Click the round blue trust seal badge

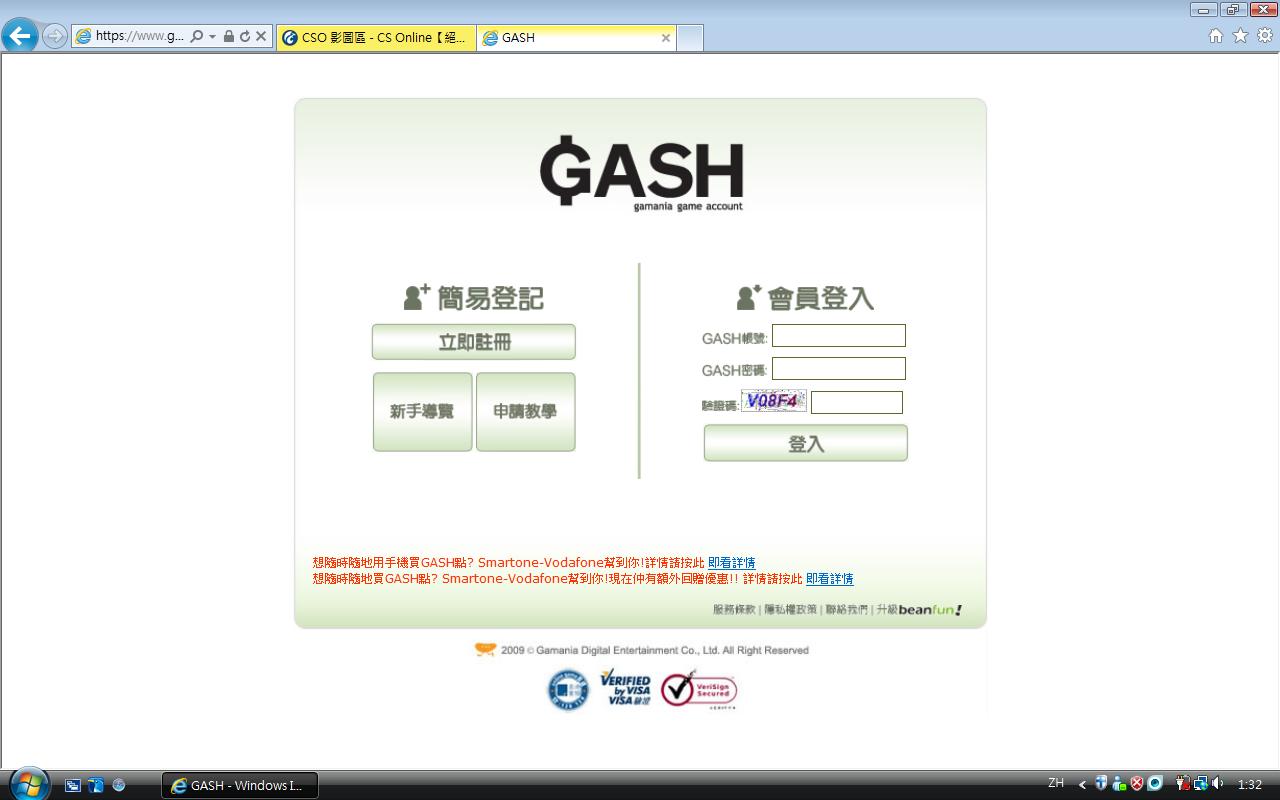tap(568, 690)
